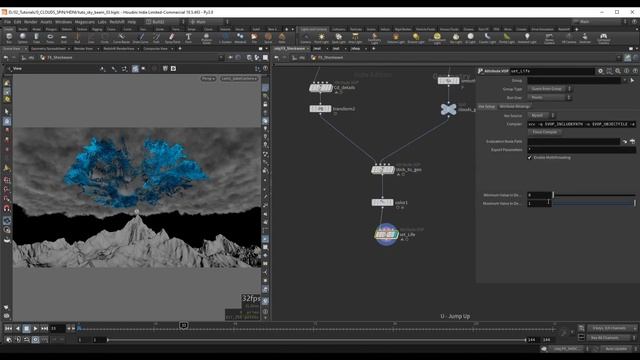Image resolution: width=640 pixels, height=360 pixels.
Task: Open the viewport camera selection dropdown
Action: pyautogui.click(x=239, y=78)
